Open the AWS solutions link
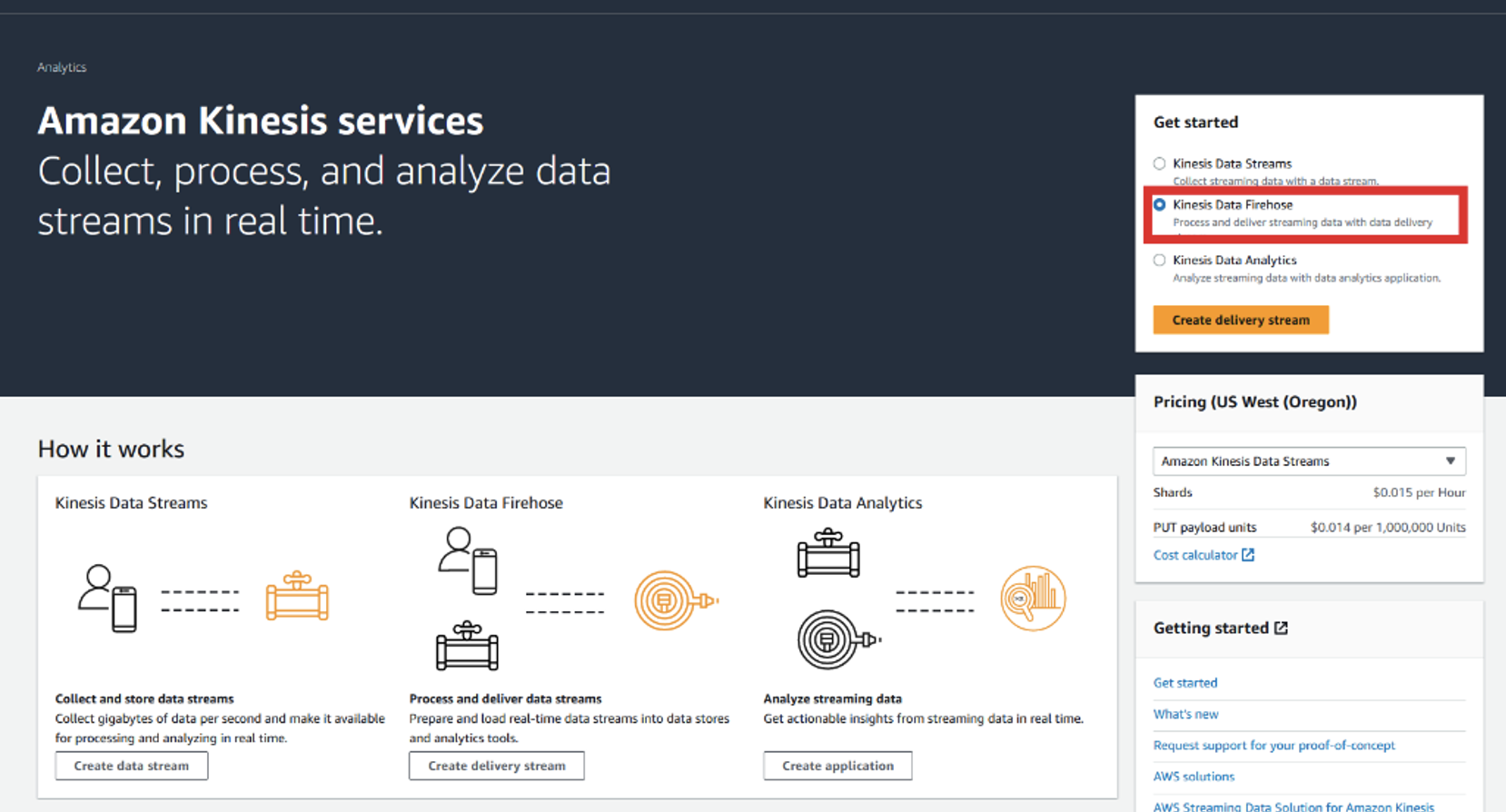 pos(1194,777)
